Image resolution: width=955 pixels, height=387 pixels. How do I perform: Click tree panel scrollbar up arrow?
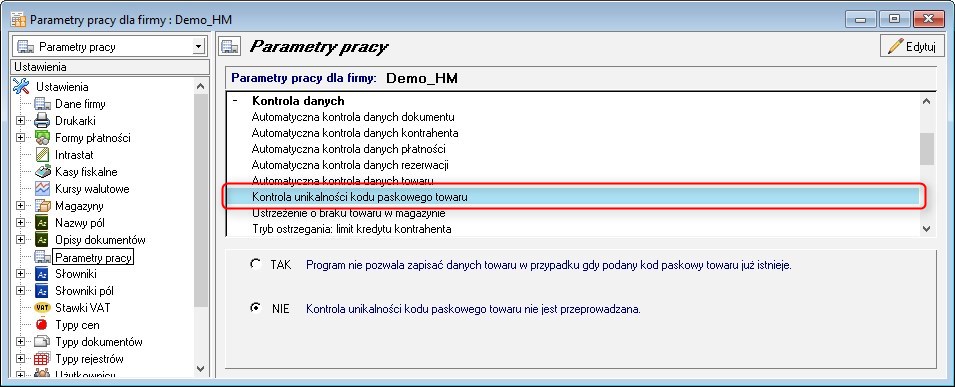(x=201, y=87)
